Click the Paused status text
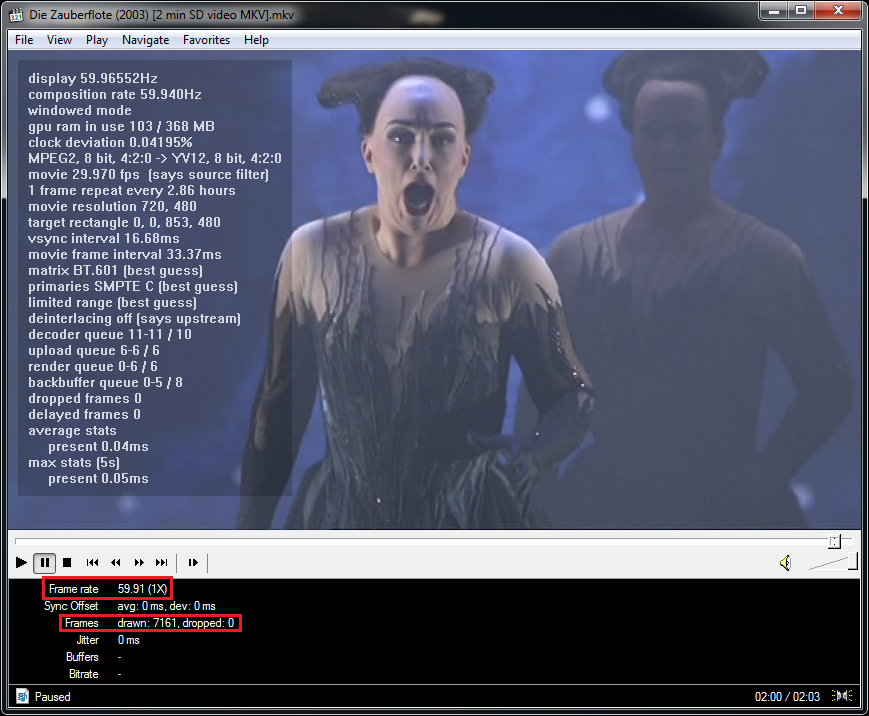The height and width of the screenshot is (716, 869). (x=53, y=697)
